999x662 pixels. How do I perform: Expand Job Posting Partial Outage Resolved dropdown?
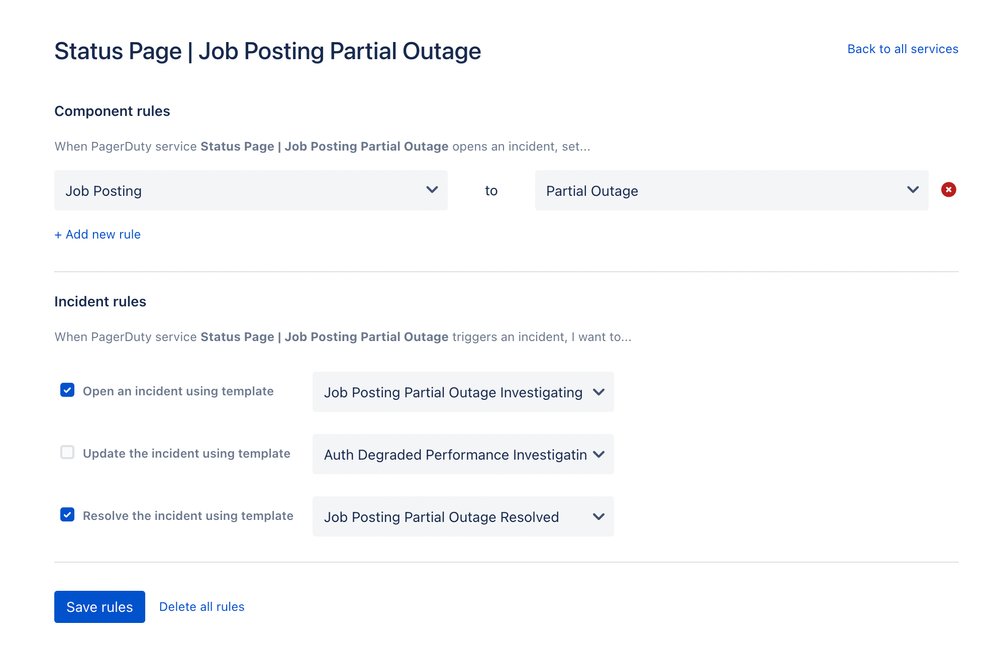click(463, 517)
